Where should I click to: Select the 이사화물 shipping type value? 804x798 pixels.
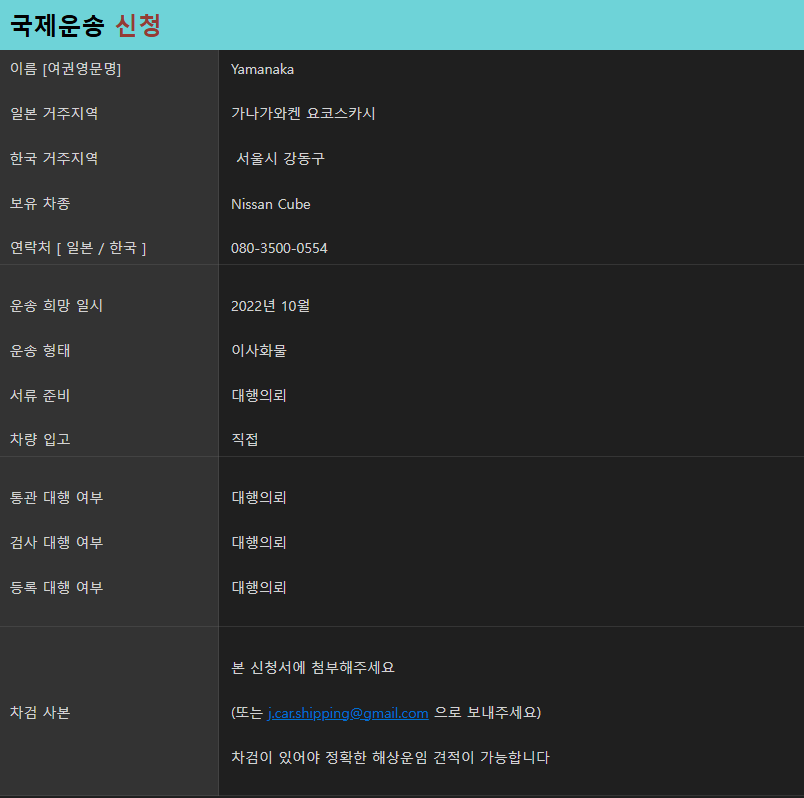259,351
